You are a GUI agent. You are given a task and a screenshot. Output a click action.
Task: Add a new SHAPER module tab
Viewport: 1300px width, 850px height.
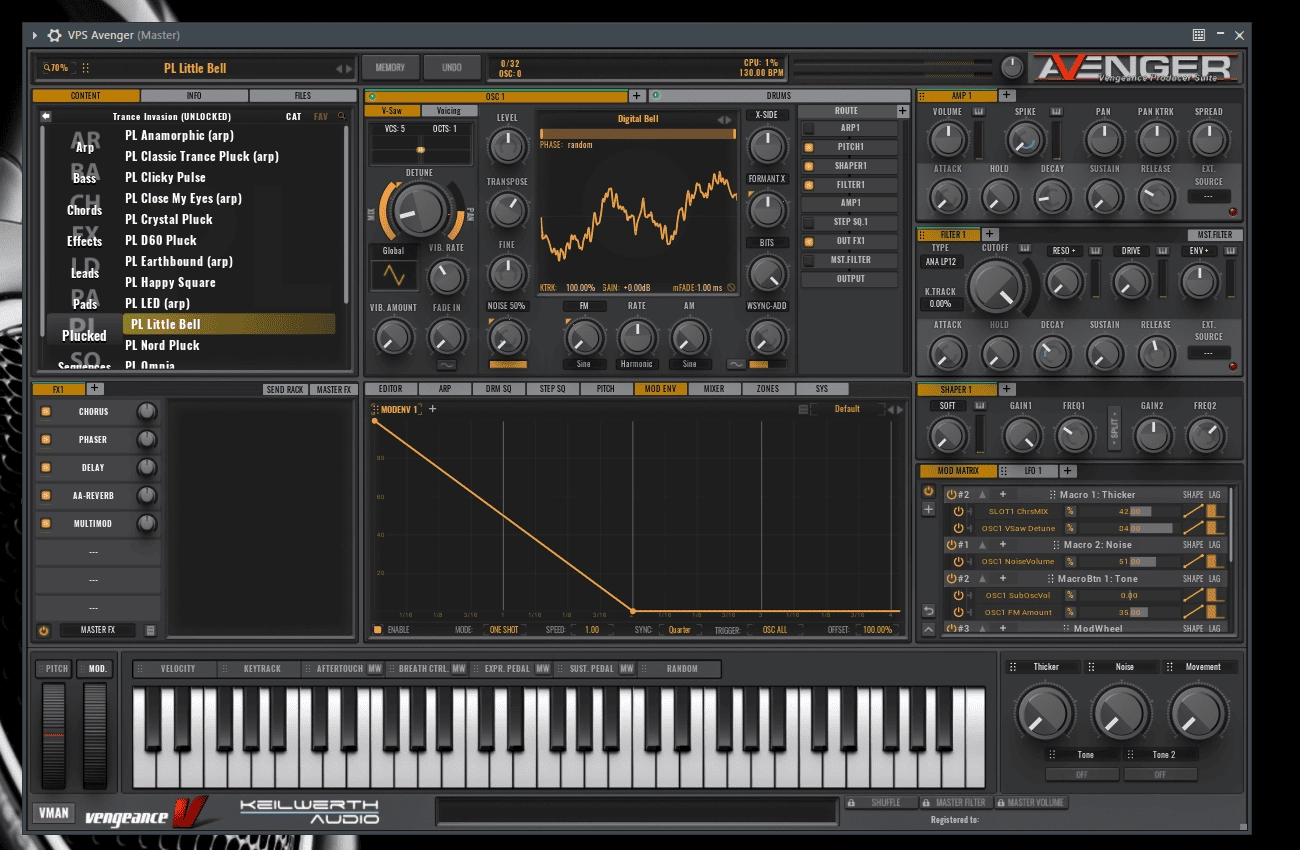coord(1007,389)
